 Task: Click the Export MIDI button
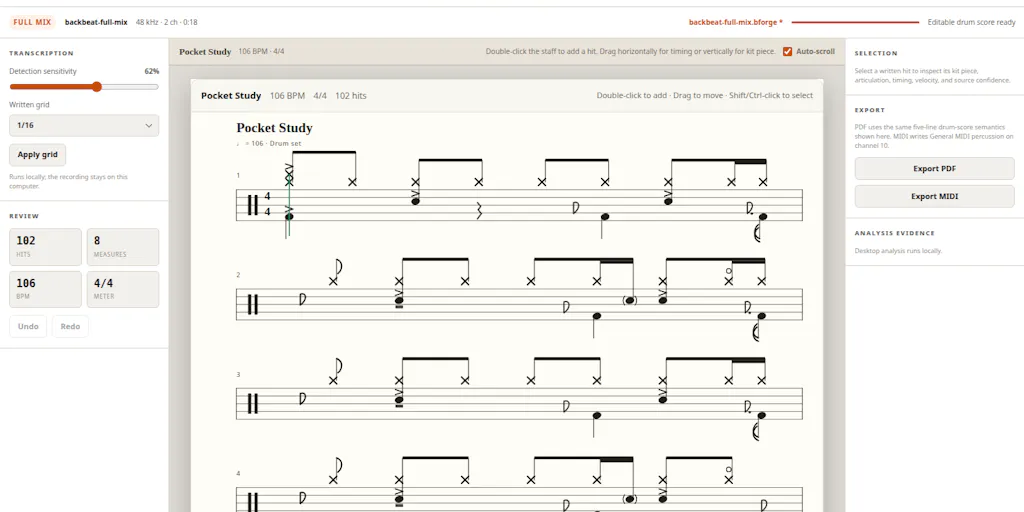(935, 196)
